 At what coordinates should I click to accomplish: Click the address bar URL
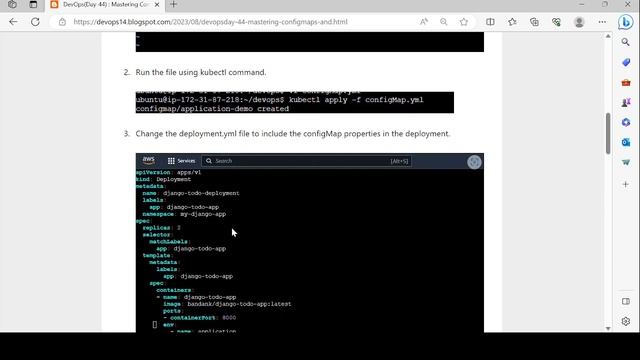(210, 22)
